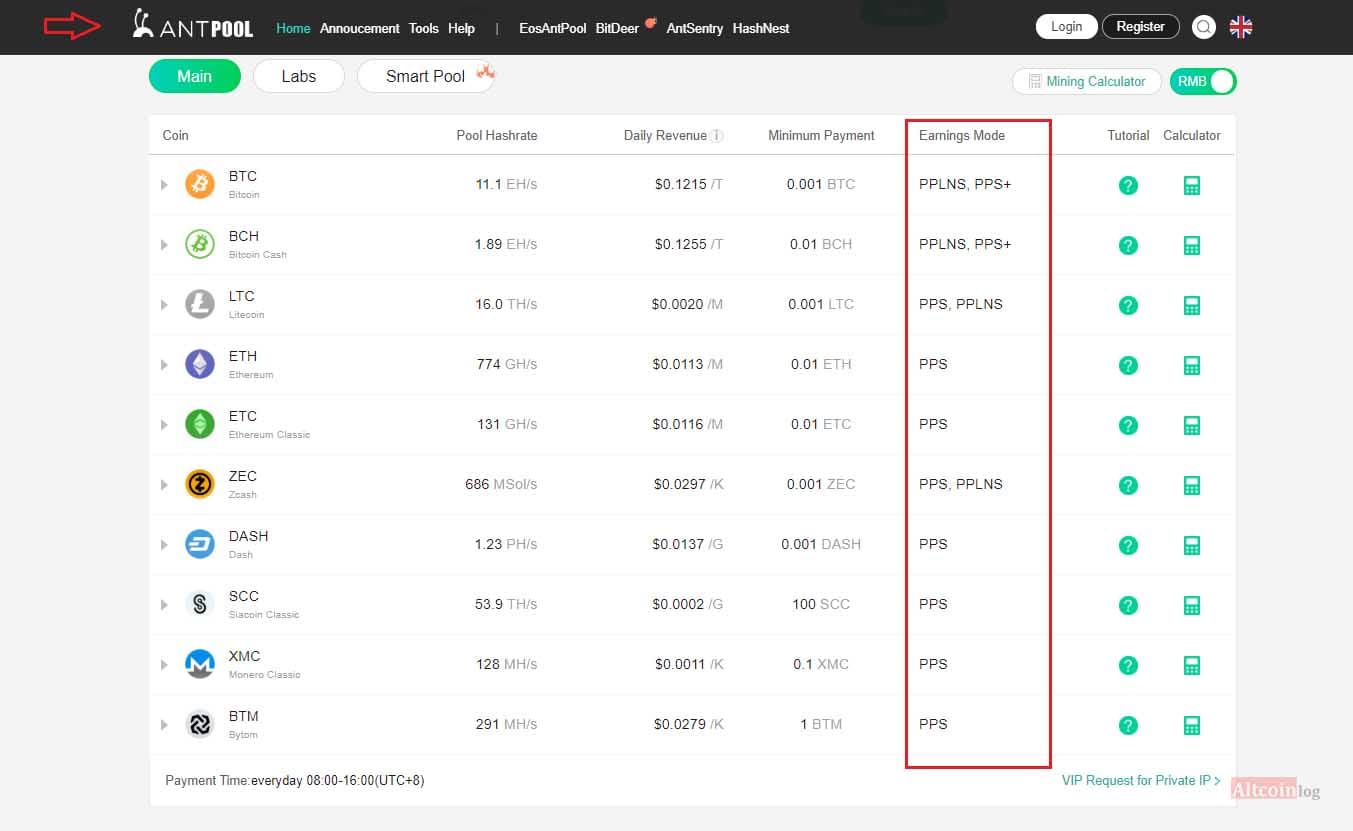Click the Earnings Mode column header
Viewport: 1353px width, 831px height.
point(962,136)
